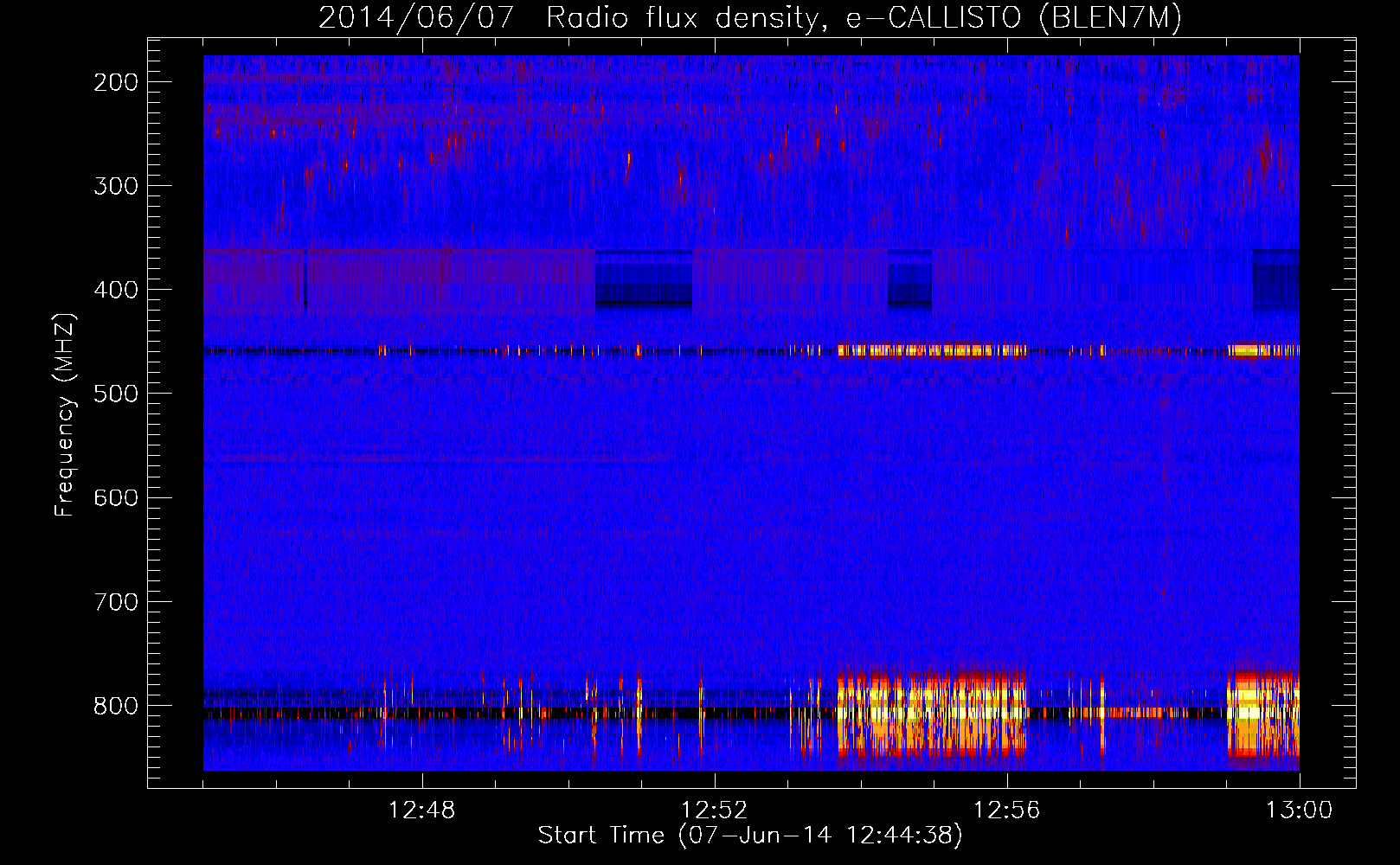Click the 600 frequency tick label
This screenshot has width=1400, height=865.
click(116, 497)
